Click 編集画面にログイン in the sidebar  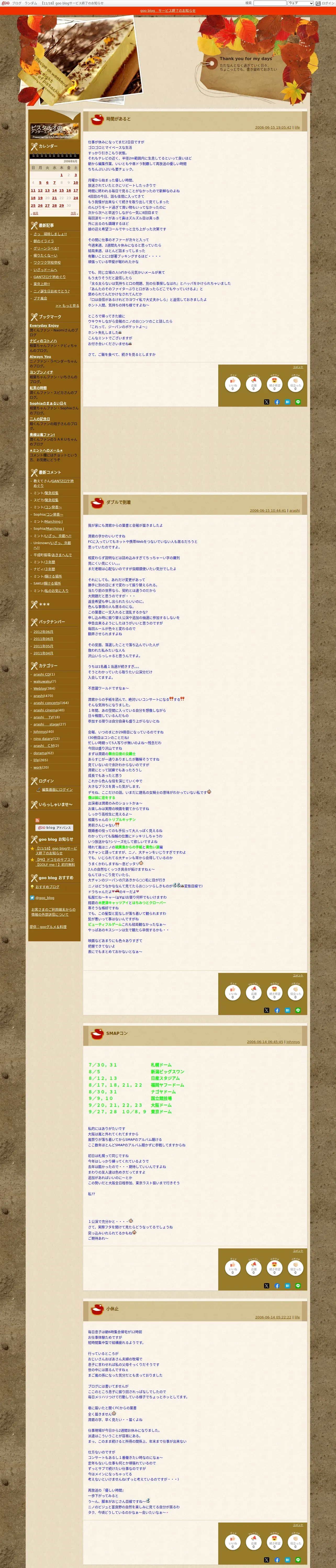(57, 789)
